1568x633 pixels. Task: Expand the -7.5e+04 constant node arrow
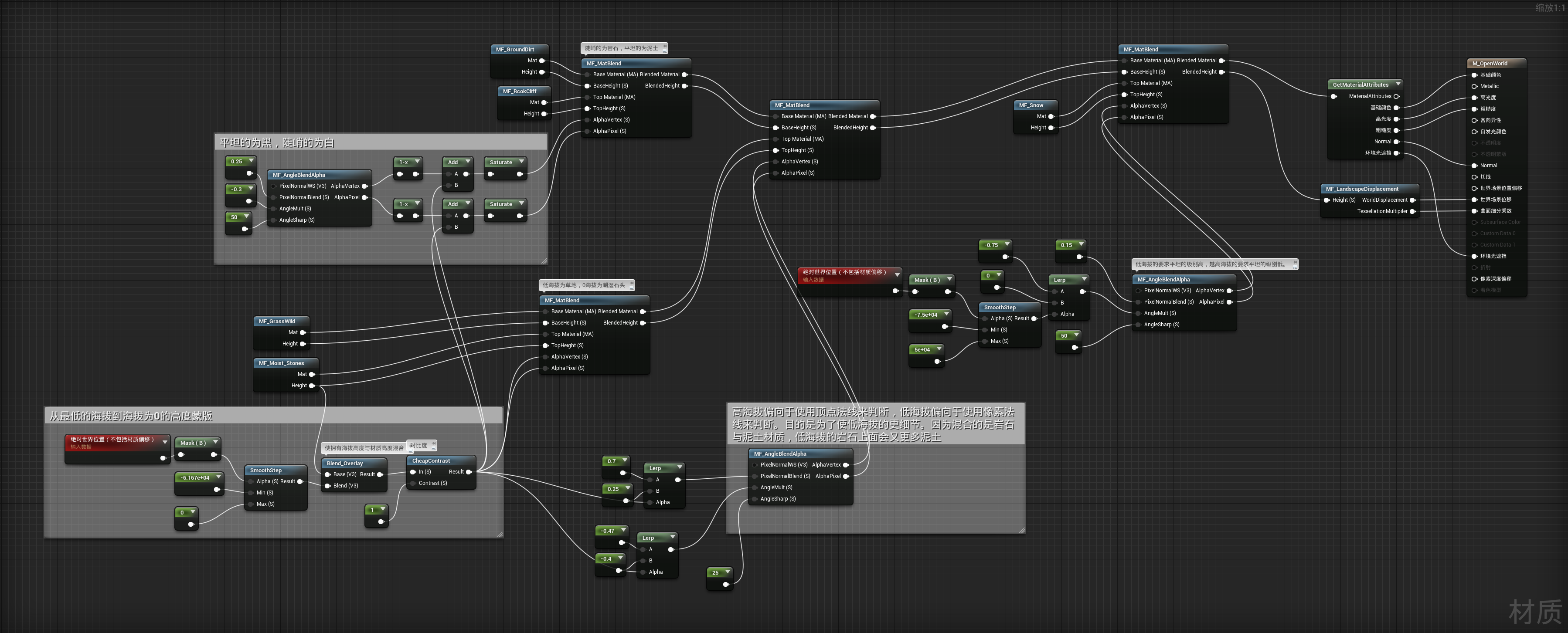946,315
